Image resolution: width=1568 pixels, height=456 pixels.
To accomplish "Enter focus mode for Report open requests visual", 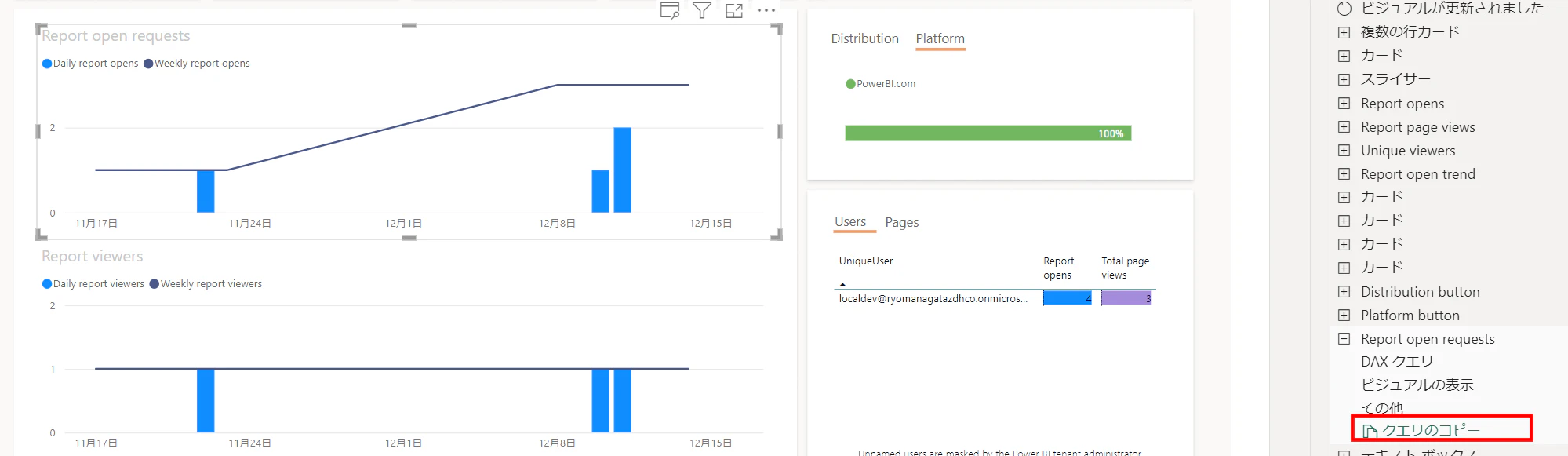I will (734, 10).
